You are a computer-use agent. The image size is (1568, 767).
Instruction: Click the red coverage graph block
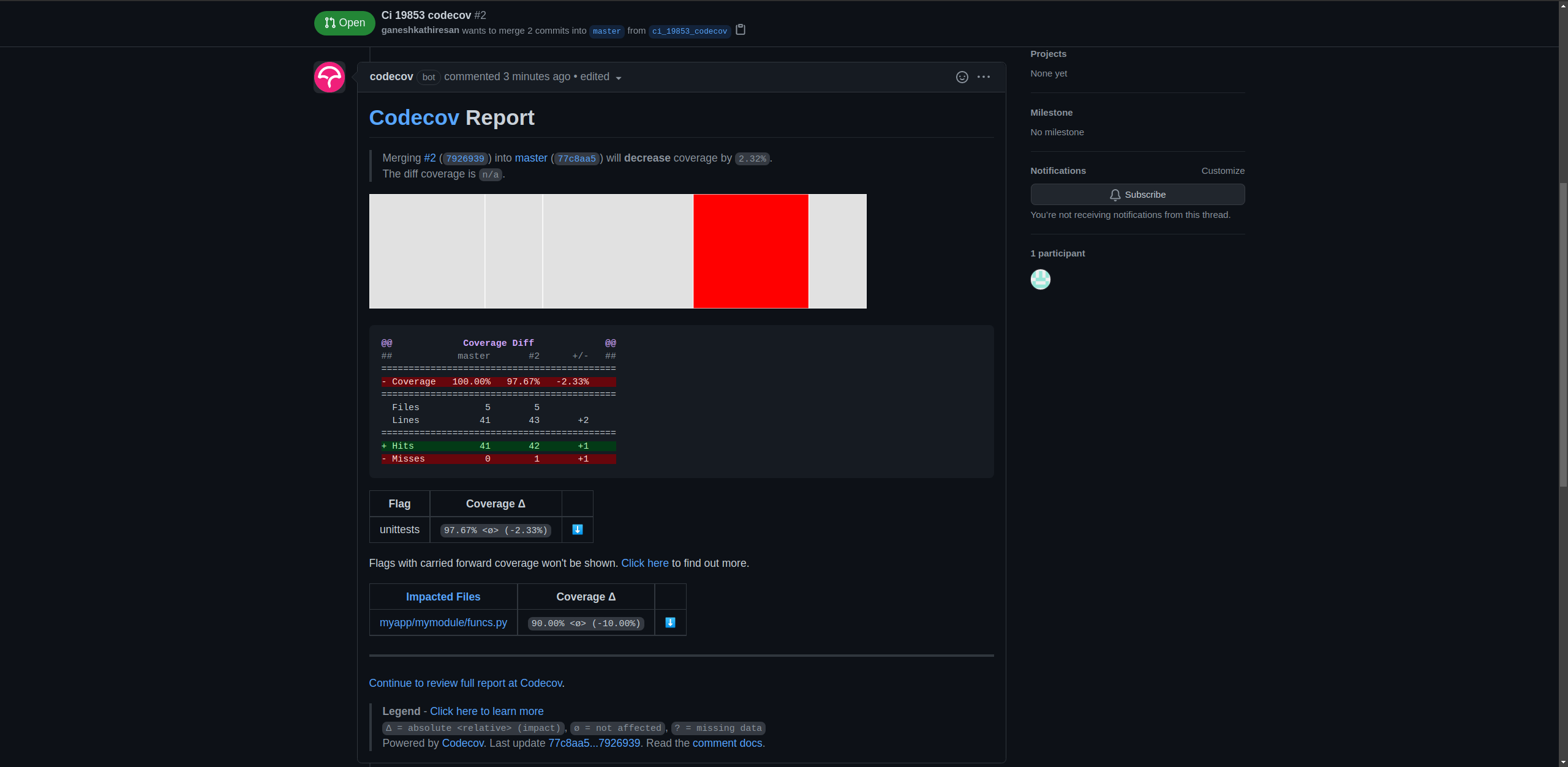point(750,251)
